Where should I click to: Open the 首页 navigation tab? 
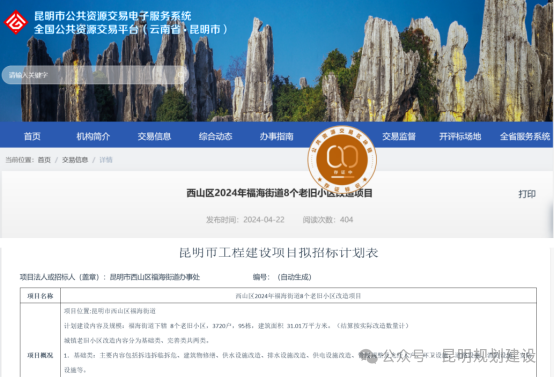click(32, 136)
